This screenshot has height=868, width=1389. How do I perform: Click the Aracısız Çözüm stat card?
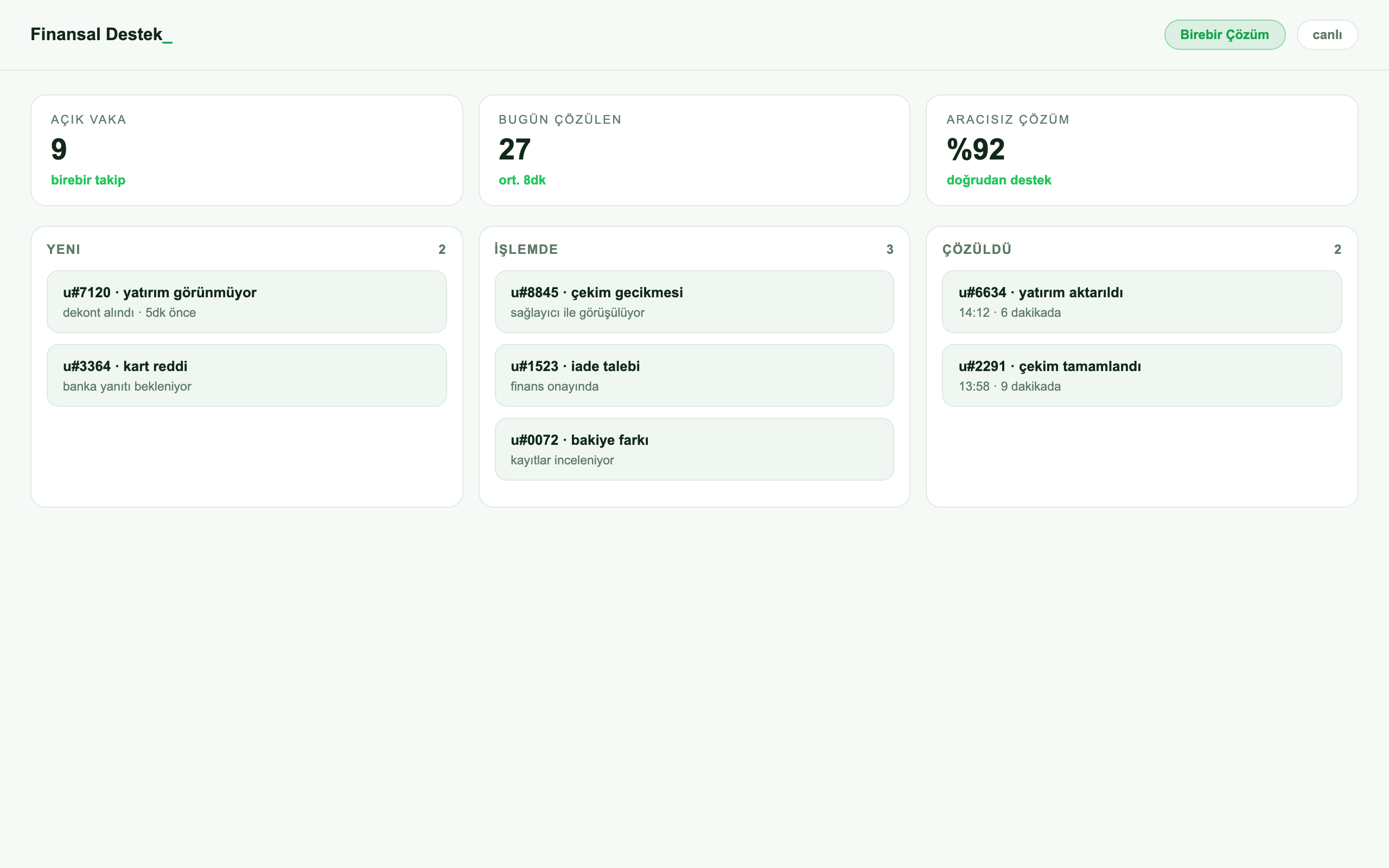pyautogui.click(x=1142, y=150)
